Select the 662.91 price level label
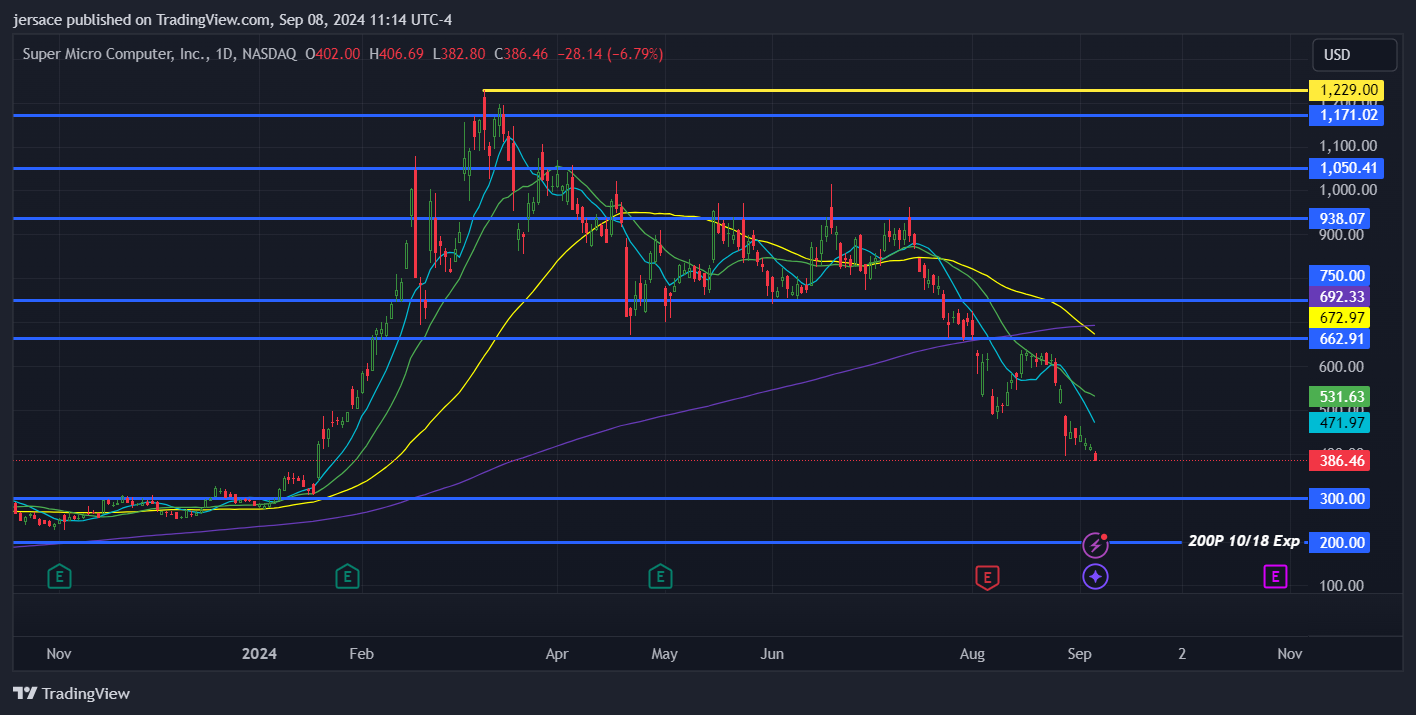The height and width of the screenshot is (715, 1416). point(1340,339)
